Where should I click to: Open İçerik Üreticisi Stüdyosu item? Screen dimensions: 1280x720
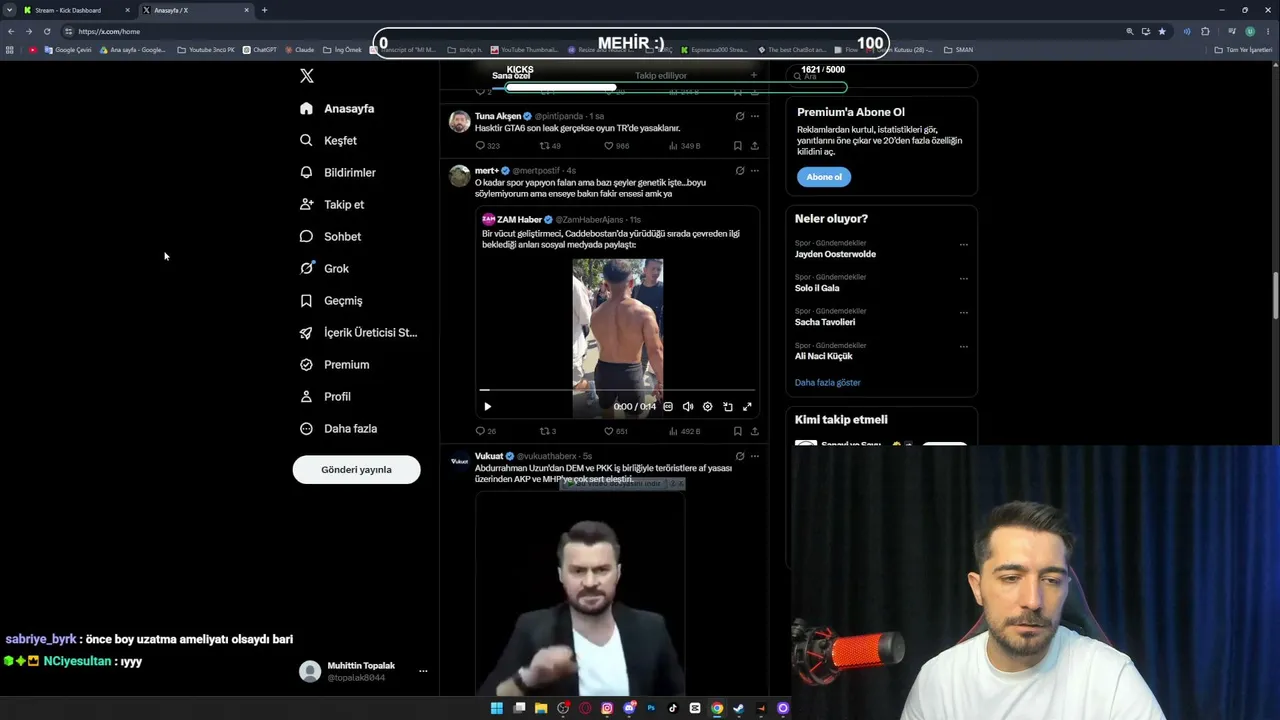point(359,332)
